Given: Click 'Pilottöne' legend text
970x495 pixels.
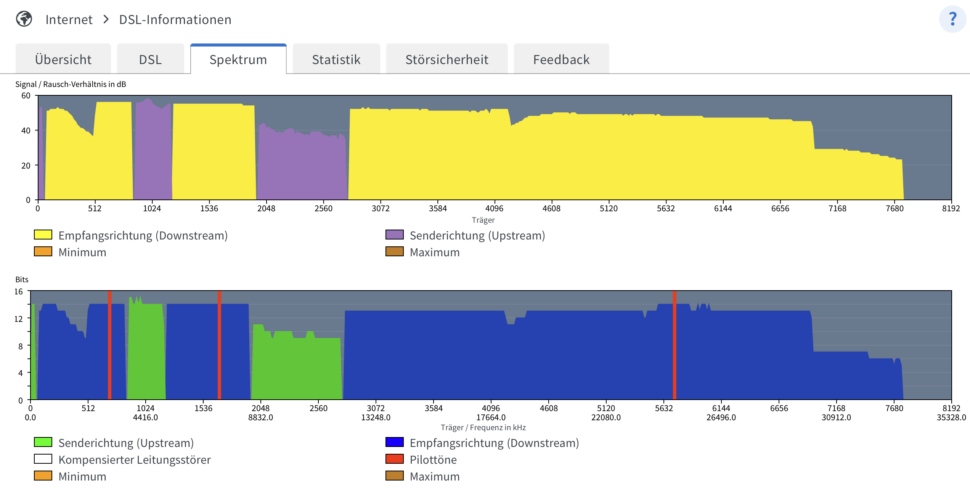Looking at the screenshot, I should [x=433, y=460].
